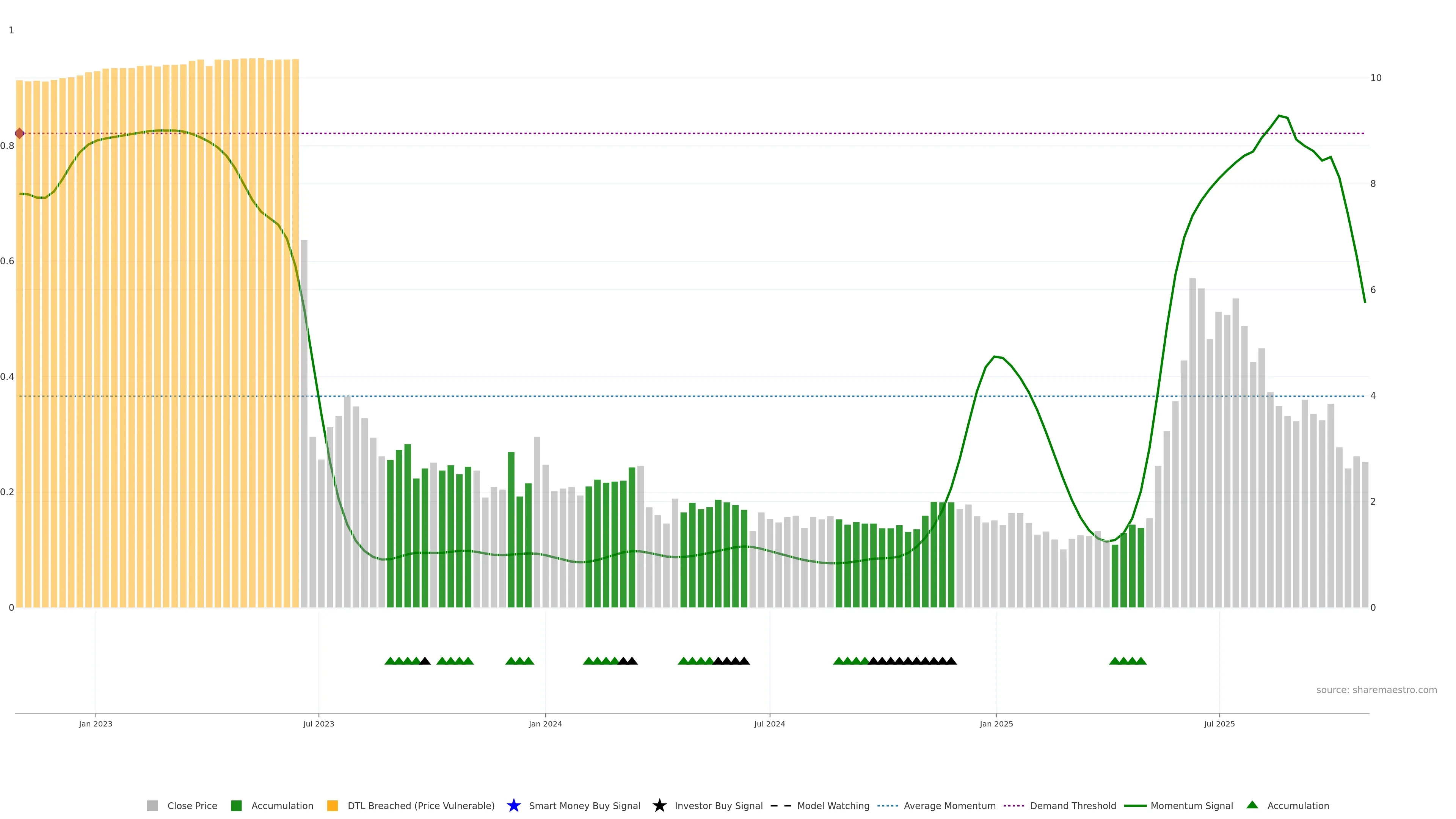Click the green Accumulation bar legend square
Viewport: 1456px width, 819px height.
[x=236, y=805]
